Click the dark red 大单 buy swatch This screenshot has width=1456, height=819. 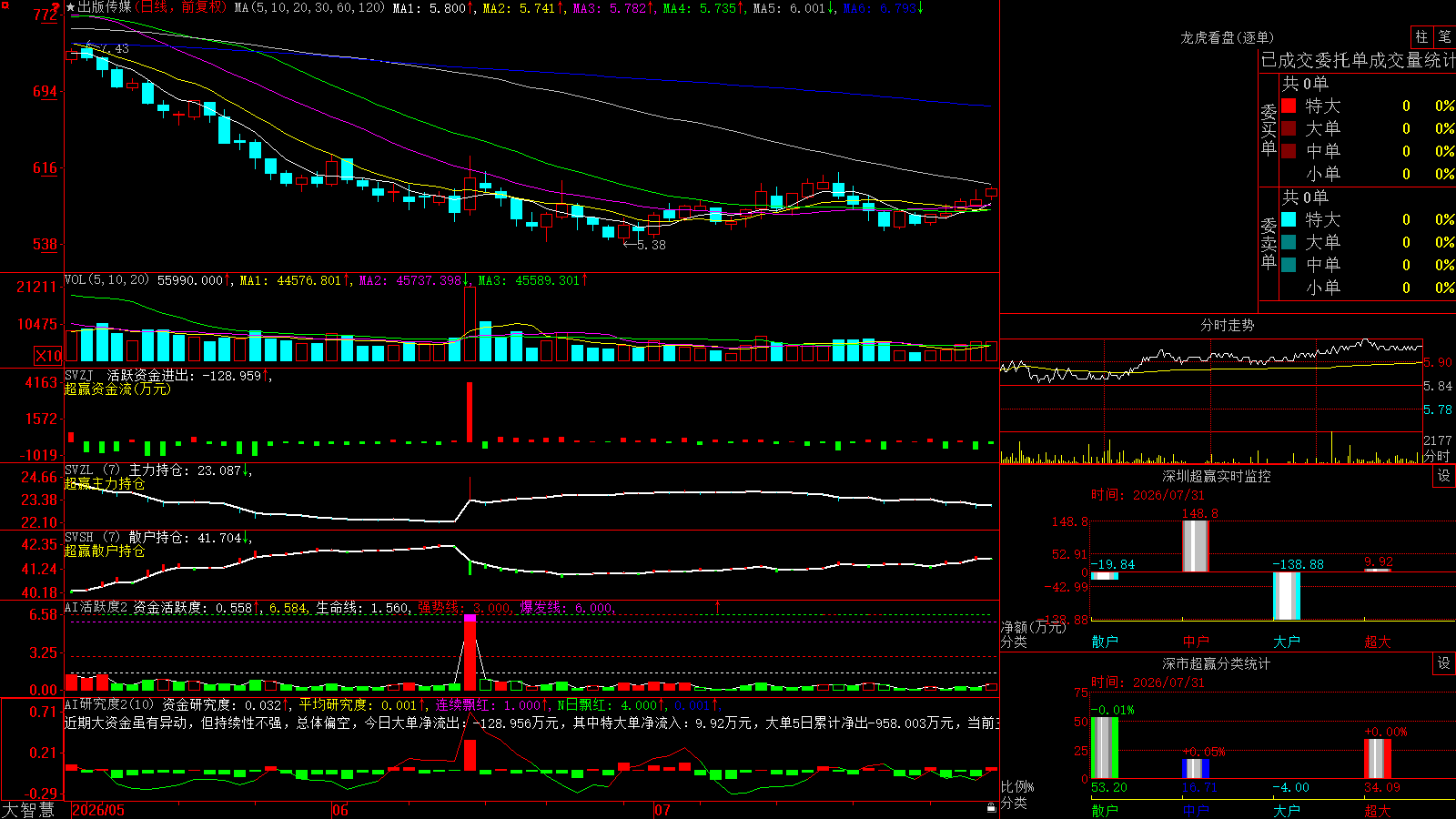[x=1289, y=128]
